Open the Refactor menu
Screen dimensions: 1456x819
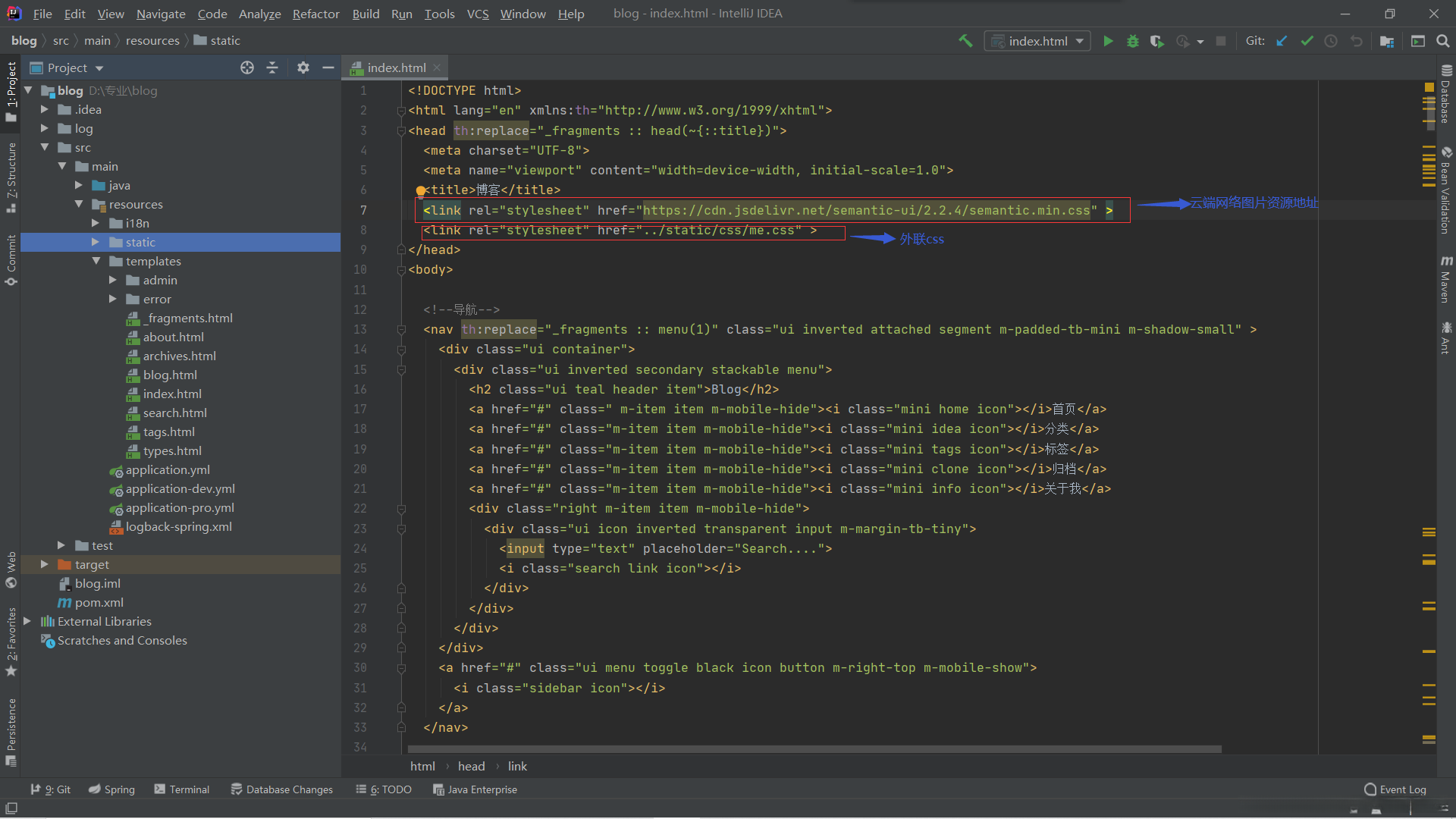coord(315,14)
